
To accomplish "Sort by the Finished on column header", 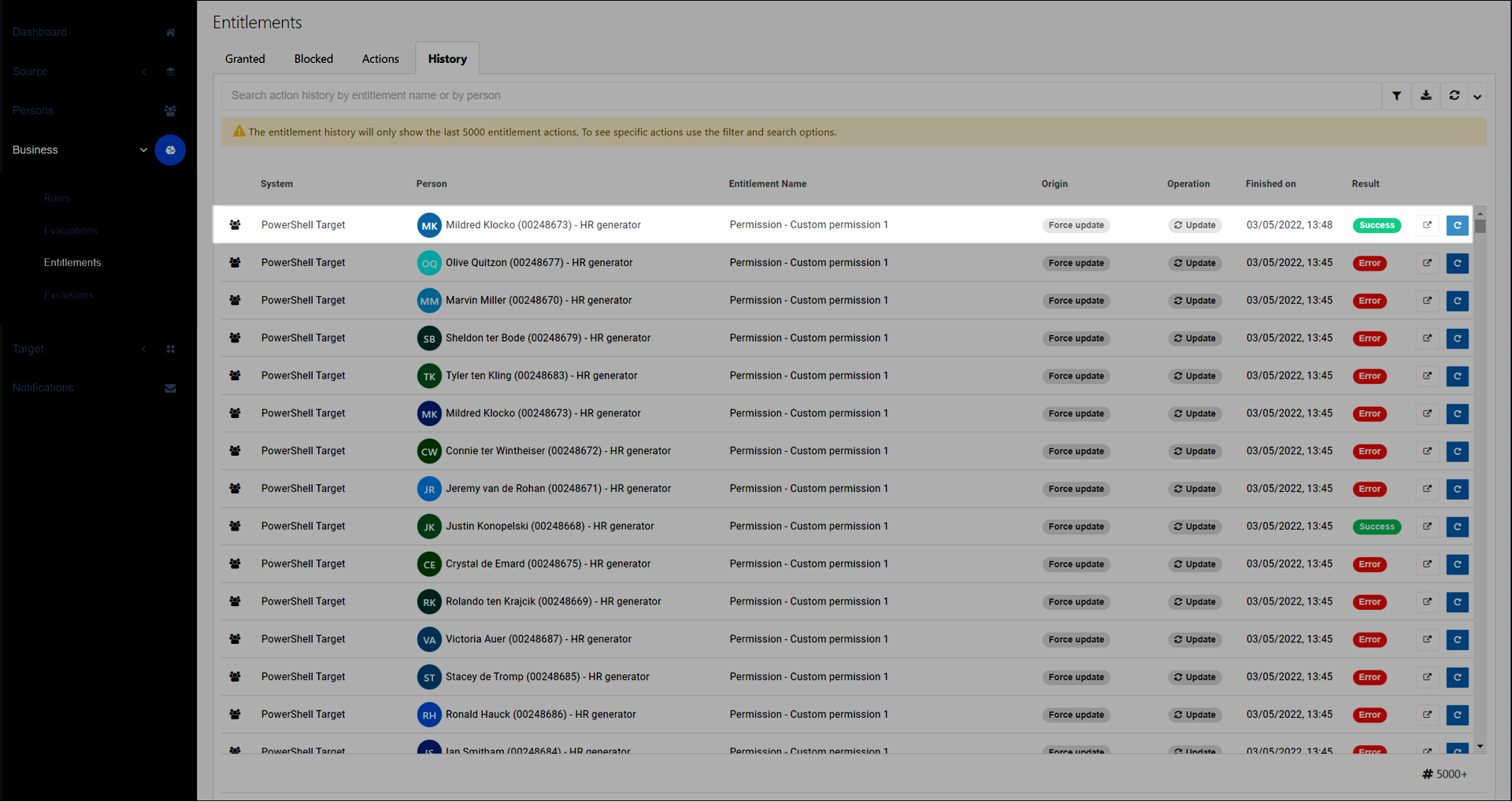I will (x=1270, y=184).
